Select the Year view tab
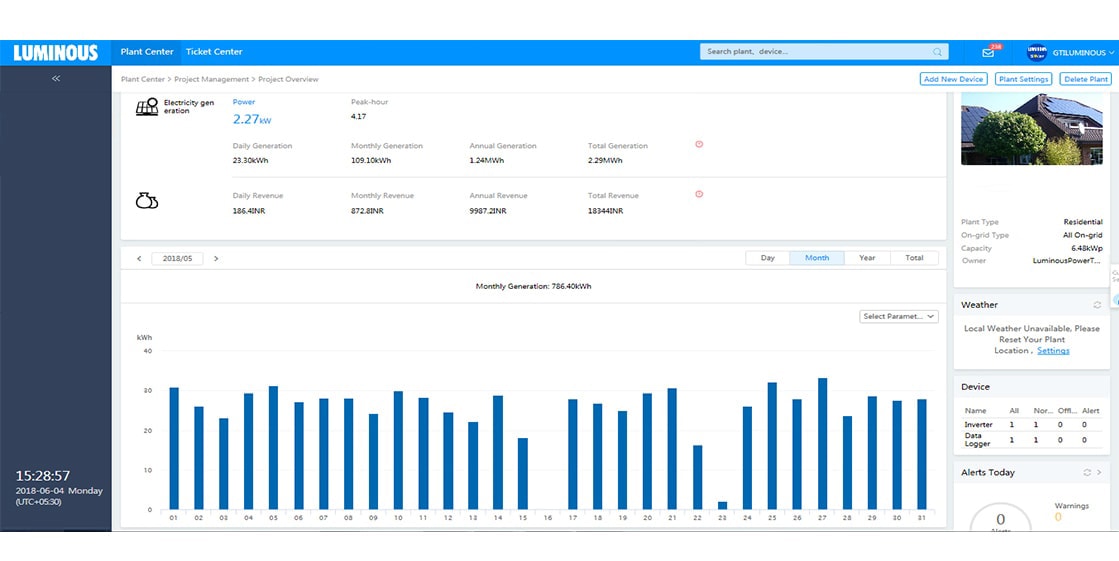Image resolution: width=1119 pixels, height=561 pixels. click(867, 258)
